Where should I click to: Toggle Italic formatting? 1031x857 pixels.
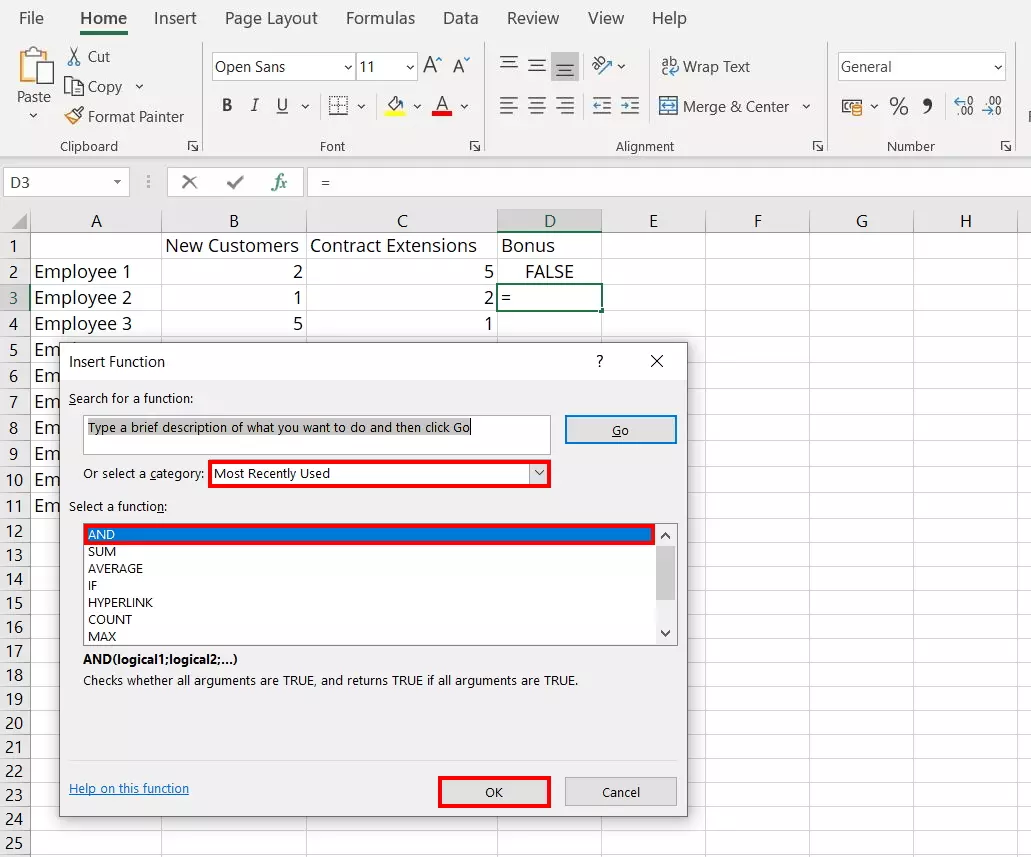(x=254, y=105)
